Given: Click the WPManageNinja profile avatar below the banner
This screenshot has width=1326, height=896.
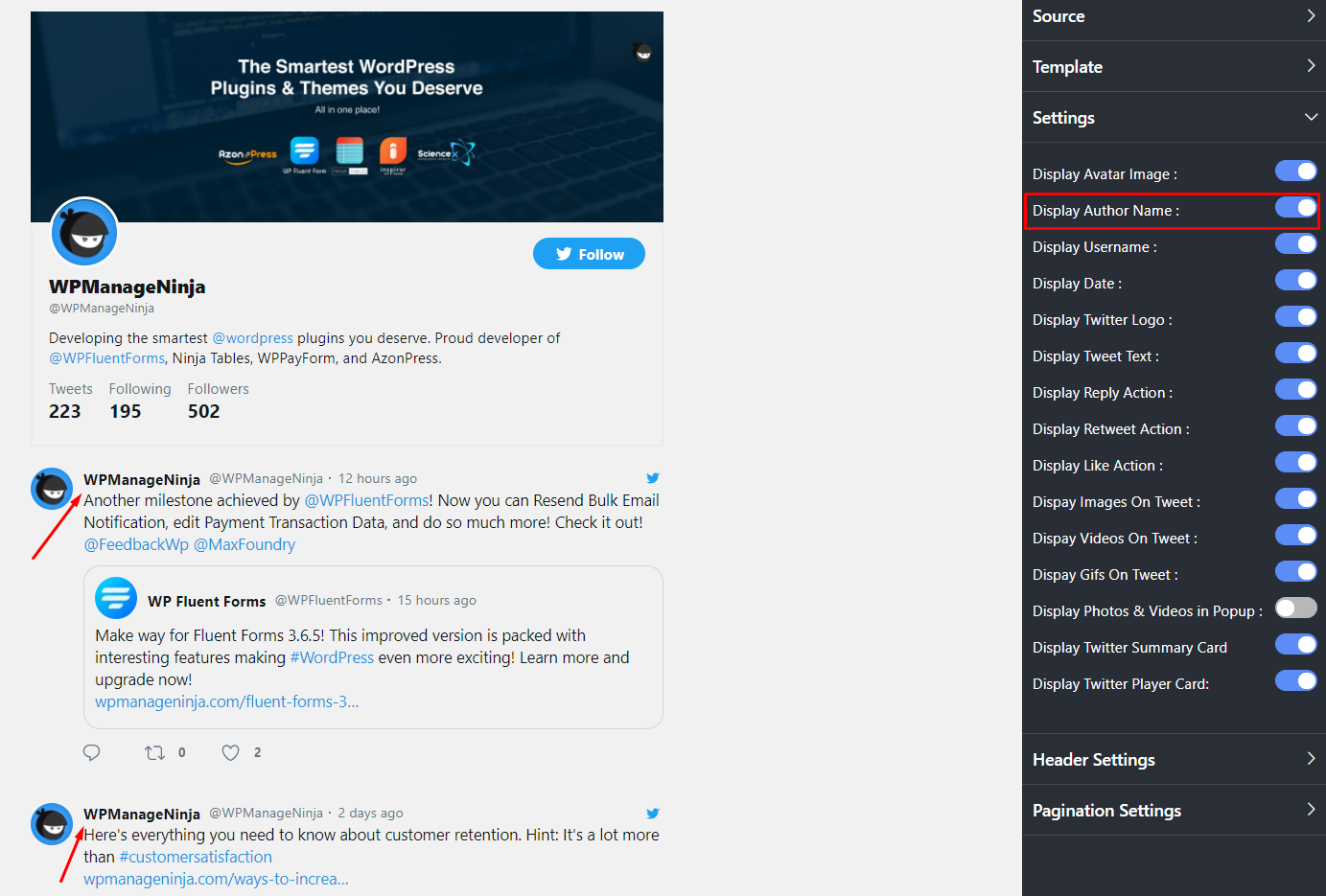Looking at the screenshot, I should click(84, 232).
